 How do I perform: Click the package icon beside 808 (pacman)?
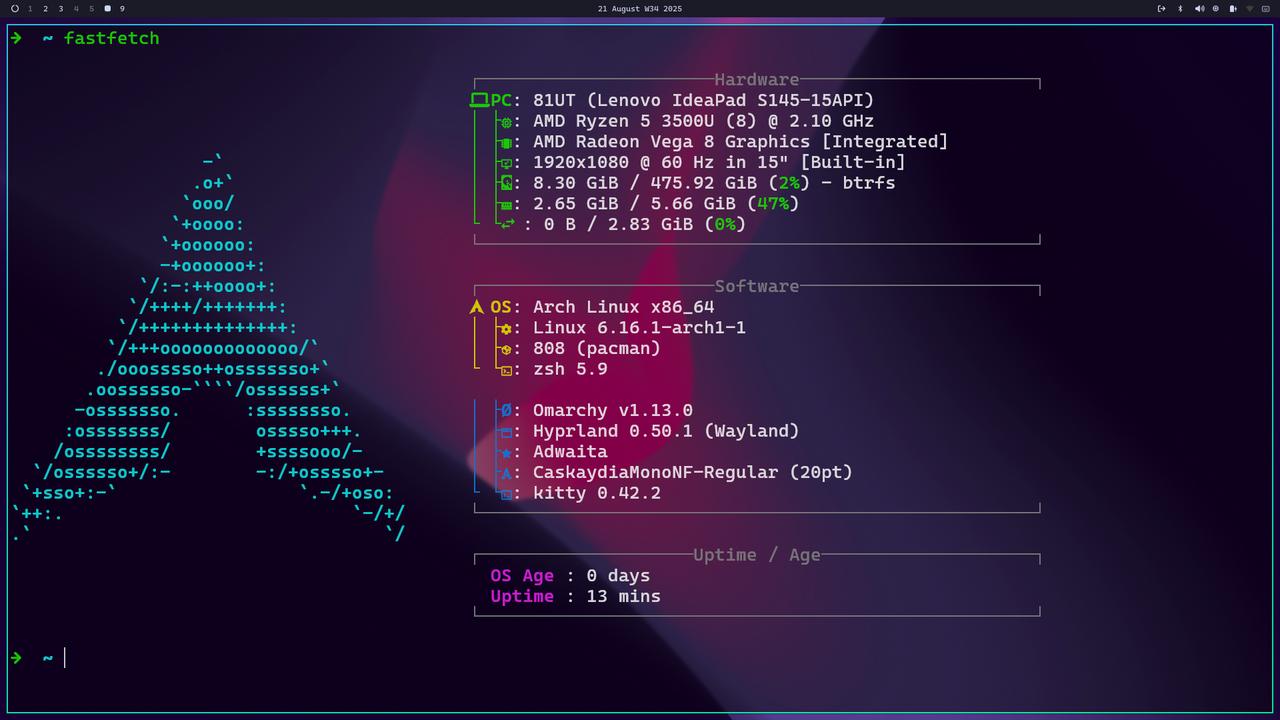(506, 350)
